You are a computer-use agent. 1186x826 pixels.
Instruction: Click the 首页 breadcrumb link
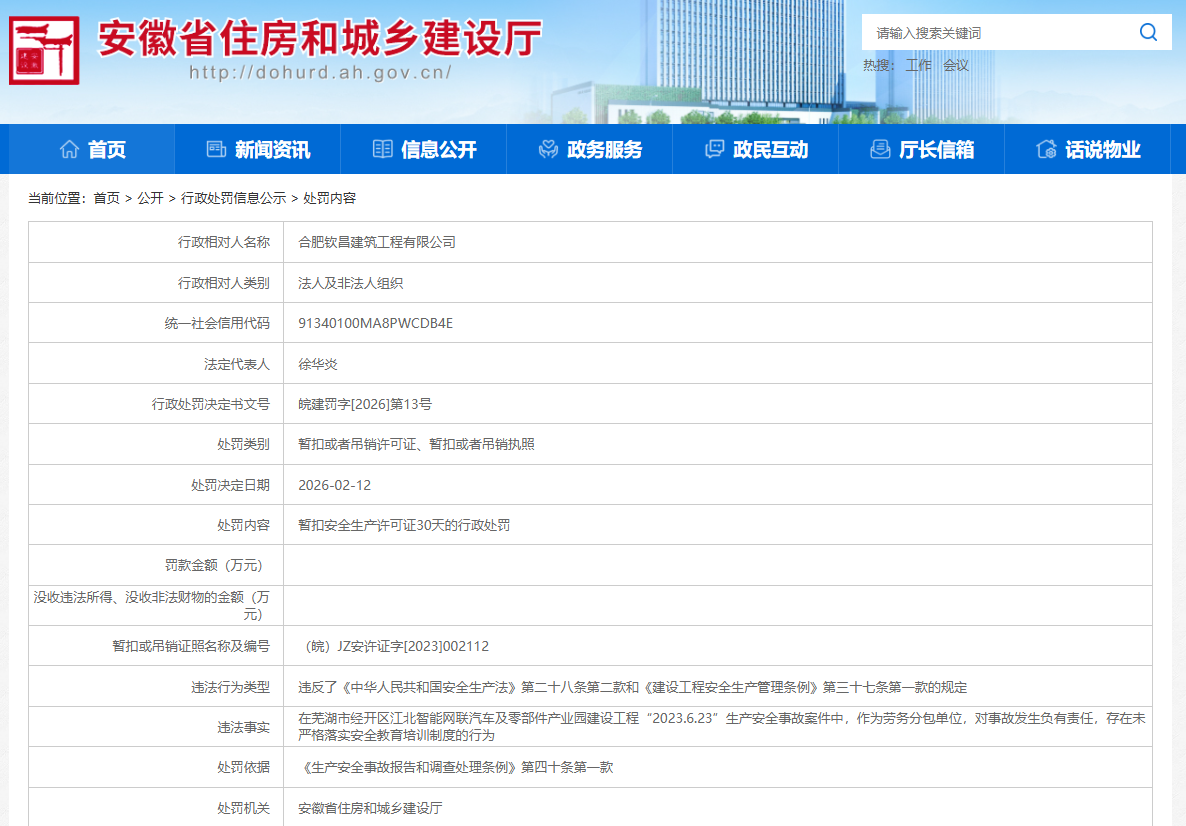[x=106, y=199]
